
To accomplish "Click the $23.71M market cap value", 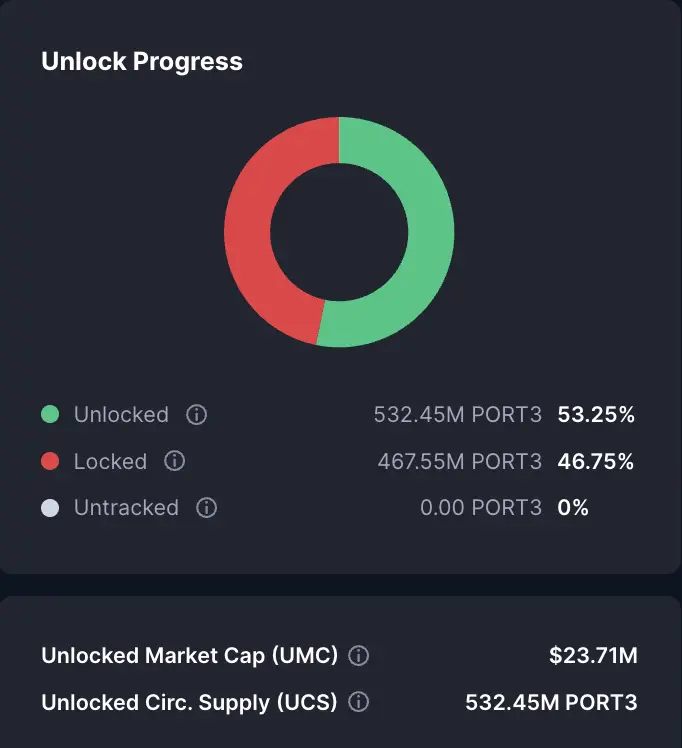I will [x=593, y=655].
